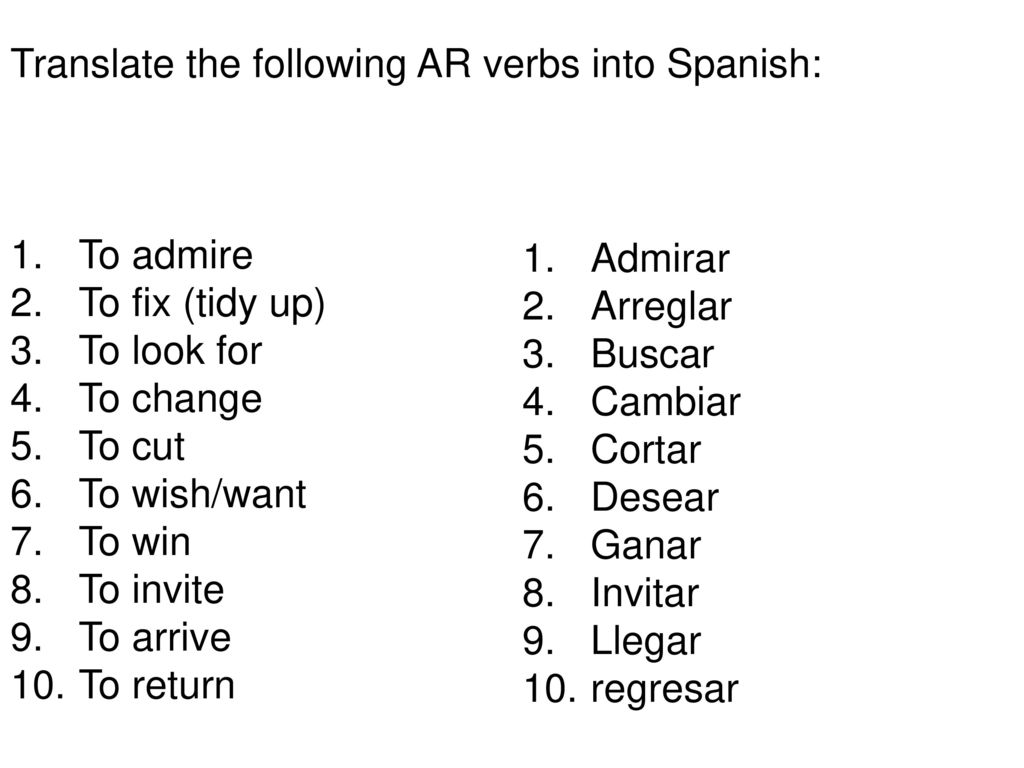Select the word 'Cortar'

[646, 450]
